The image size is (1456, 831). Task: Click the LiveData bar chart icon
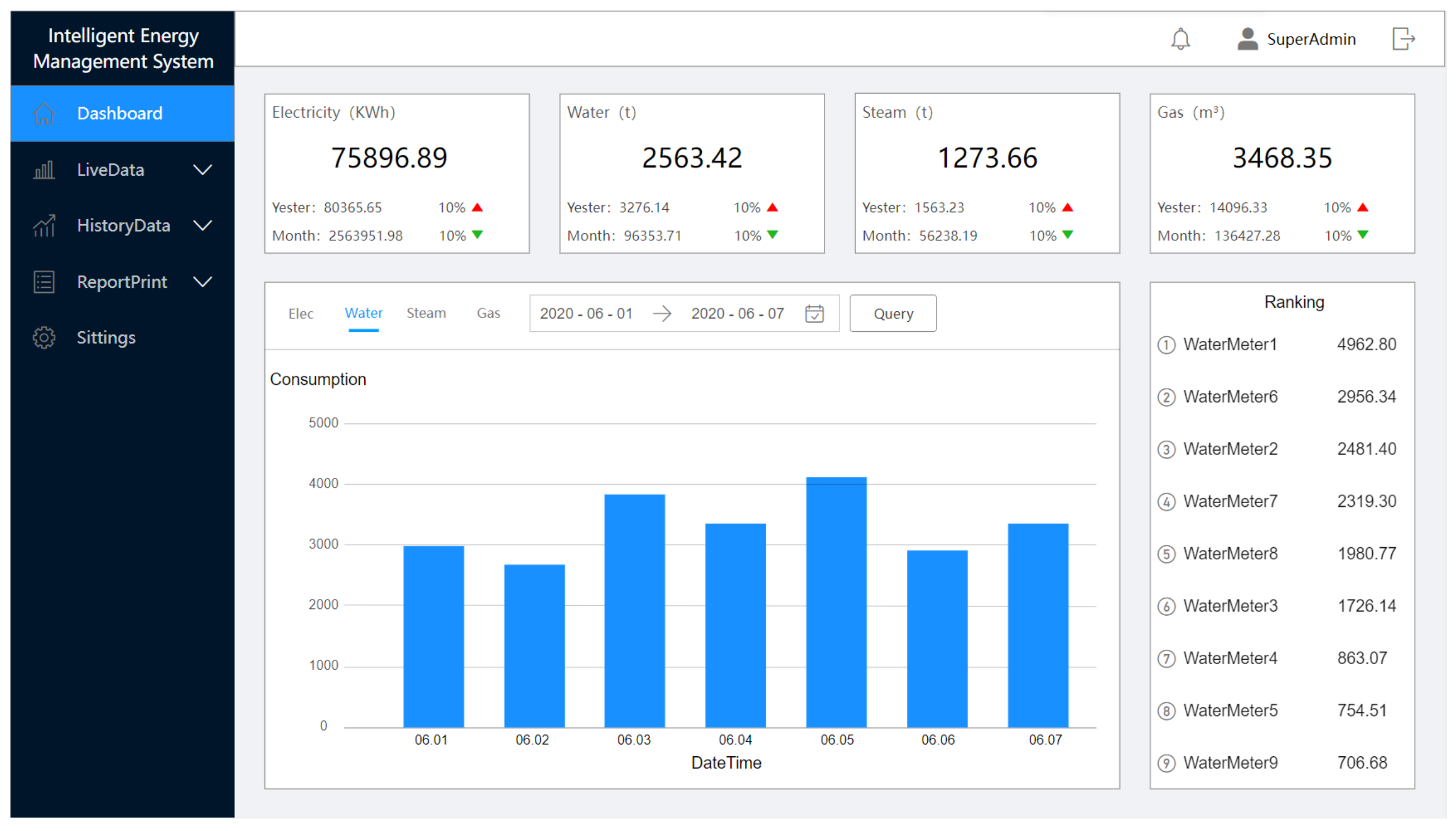click(x=44, y=170)
